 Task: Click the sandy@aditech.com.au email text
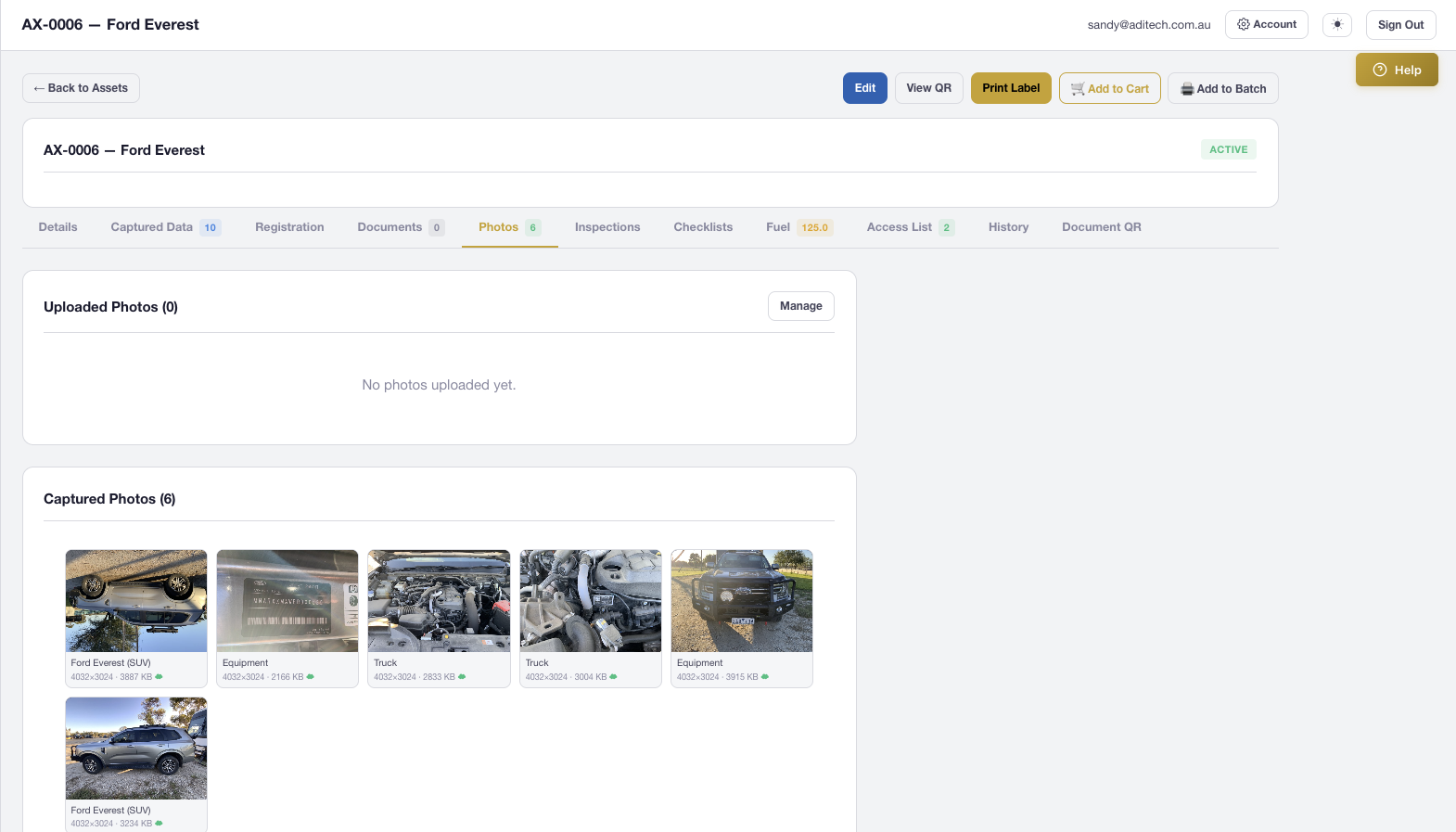(x=1149, y=25)
